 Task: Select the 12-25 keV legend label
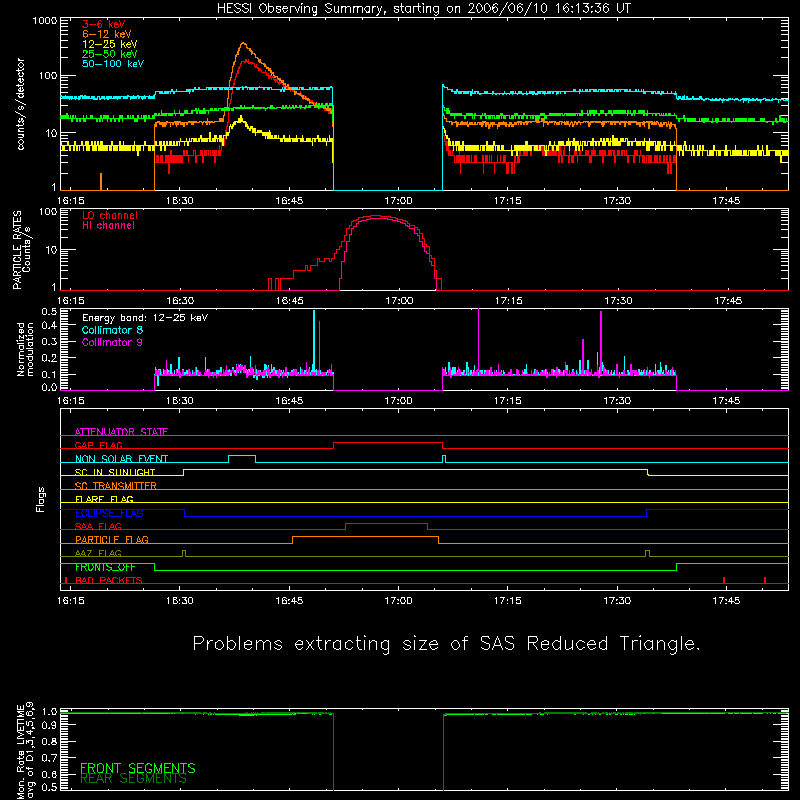[110, 44]
